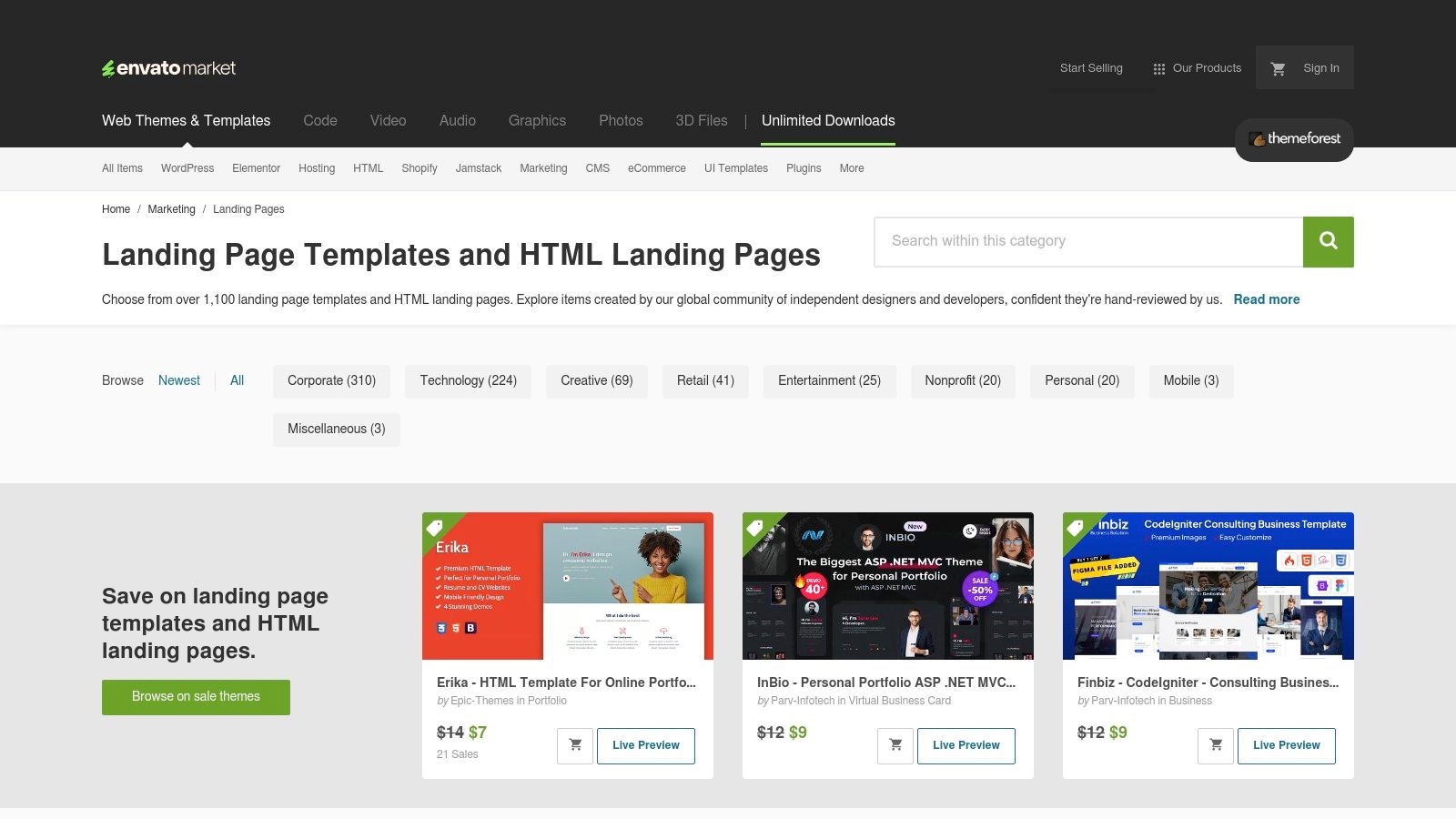Open Live Preview for Erika template
Viewport: 1456px width, 819px height.
(x=645, y=745)
